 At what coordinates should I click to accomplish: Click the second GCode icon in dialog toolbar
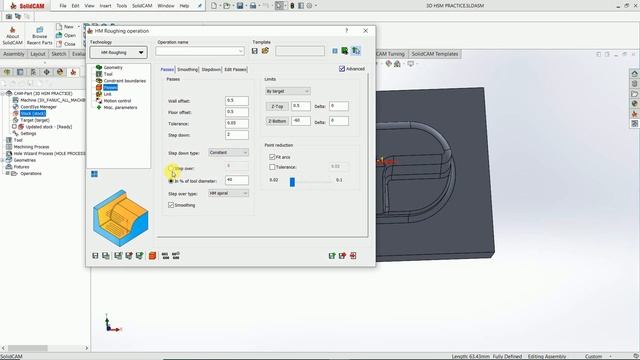176,256
